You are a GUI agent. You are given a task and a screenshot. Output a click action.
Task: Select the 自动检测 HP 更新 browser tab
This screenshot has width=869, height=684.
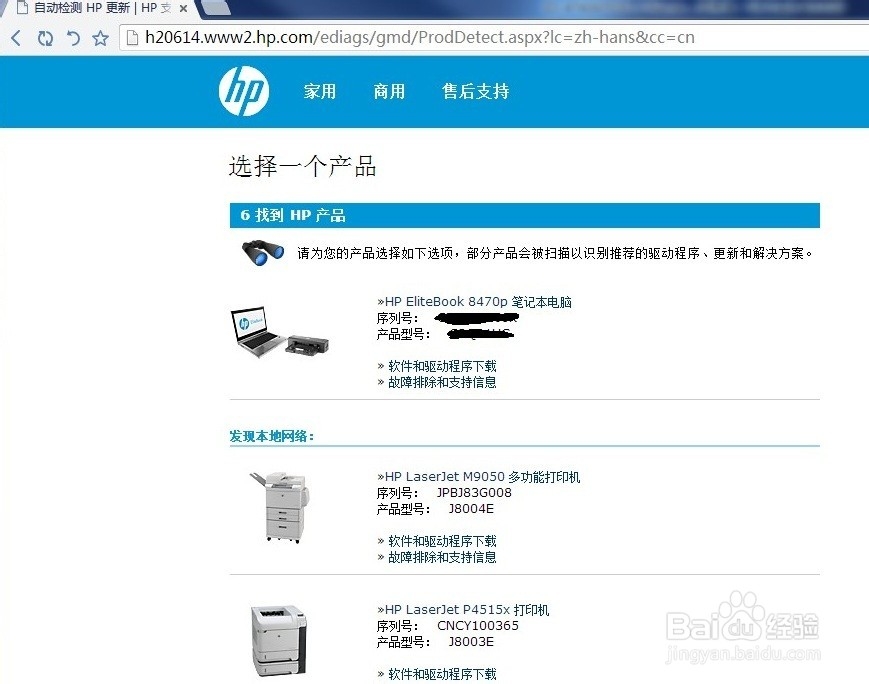coord(101,8)
